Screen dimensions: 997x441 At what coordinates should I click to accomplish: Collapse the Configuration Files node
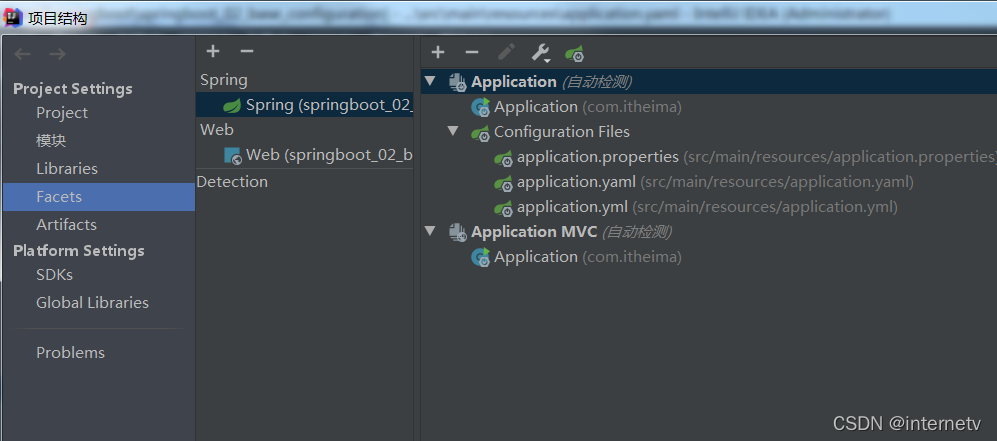(x=453, y=131)
